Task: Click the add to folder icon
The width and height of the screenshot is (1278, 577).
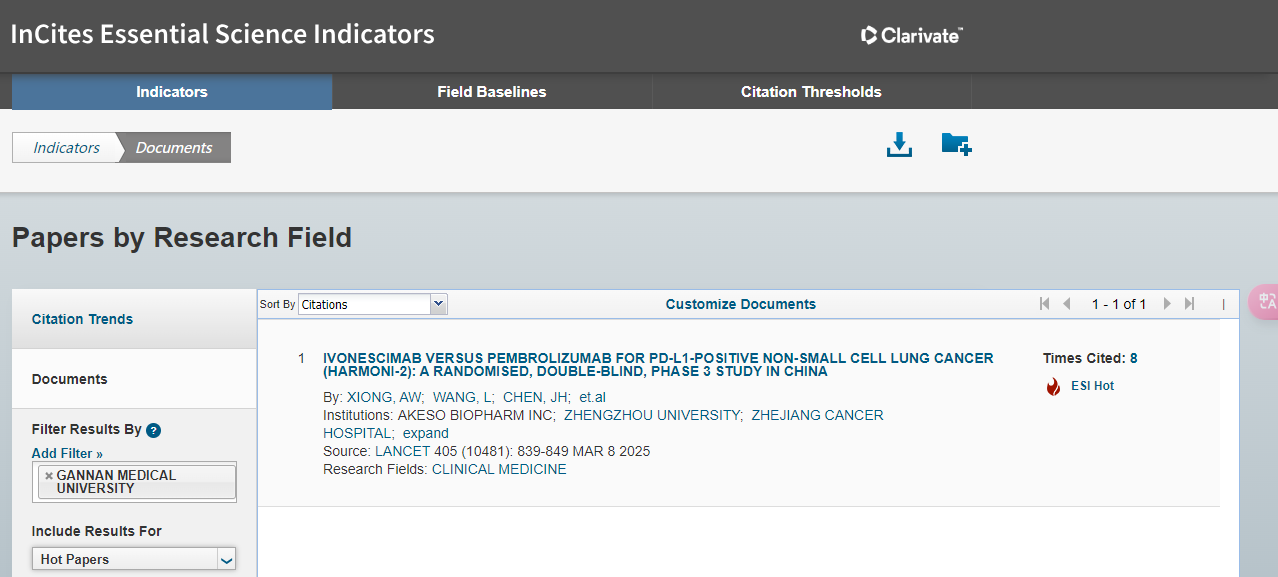Action: click(956, 145)
